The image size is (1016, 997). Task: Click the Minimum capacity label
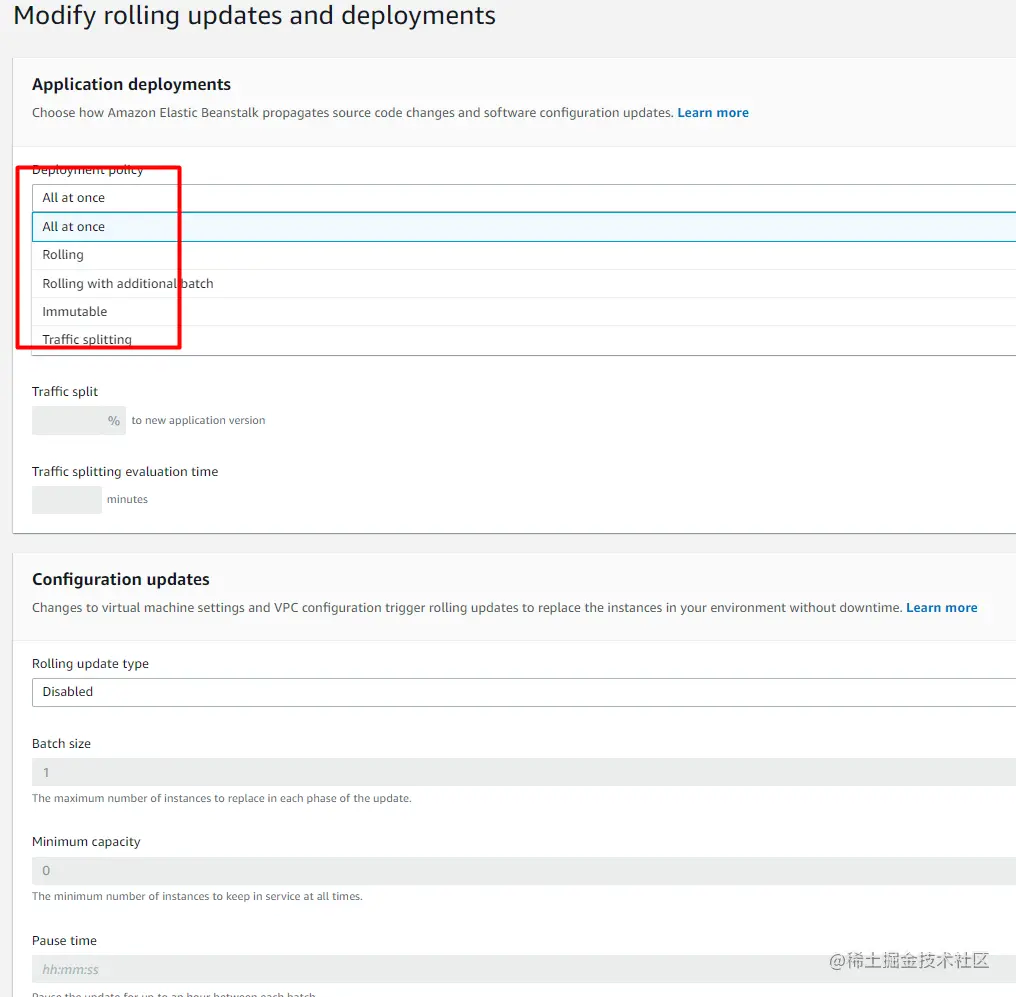pos(86,842)
